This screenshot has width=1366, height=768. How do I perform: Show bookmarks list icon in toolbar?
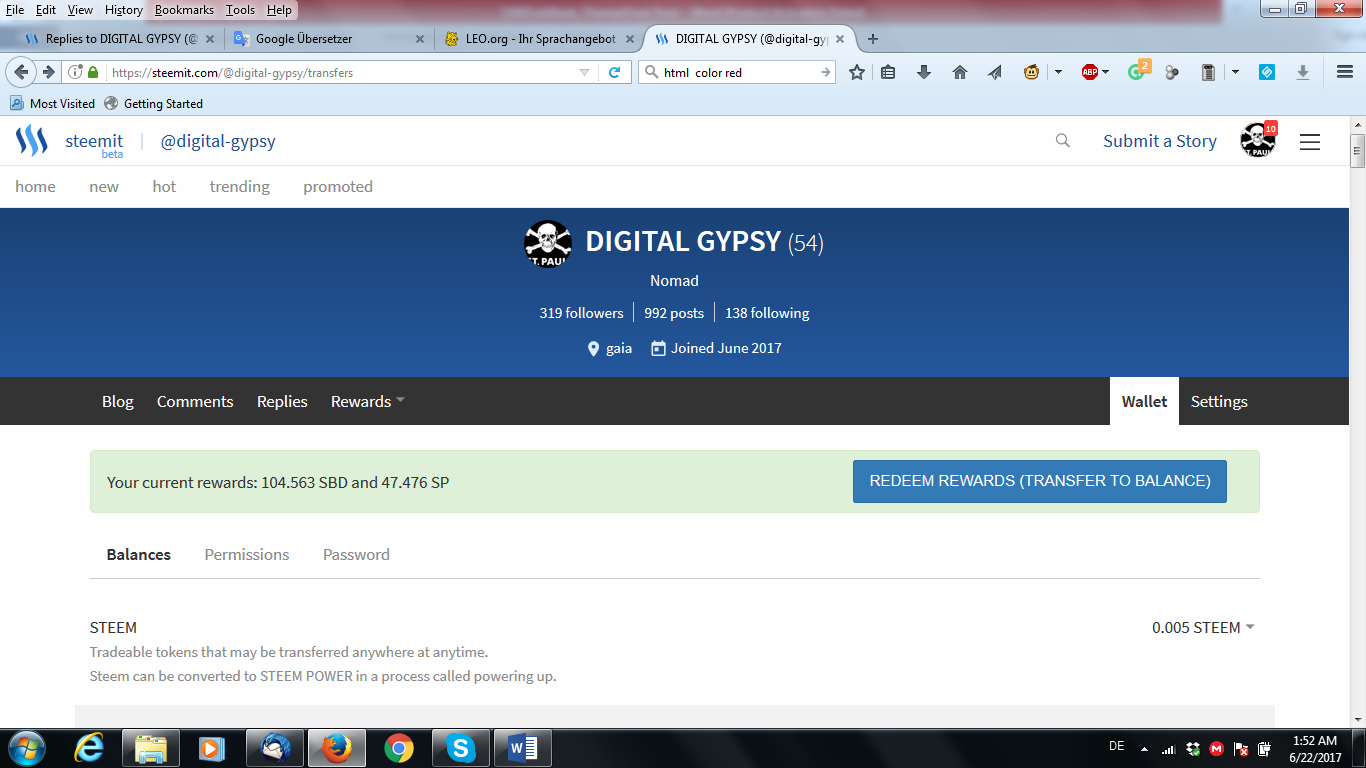[888, 72]
